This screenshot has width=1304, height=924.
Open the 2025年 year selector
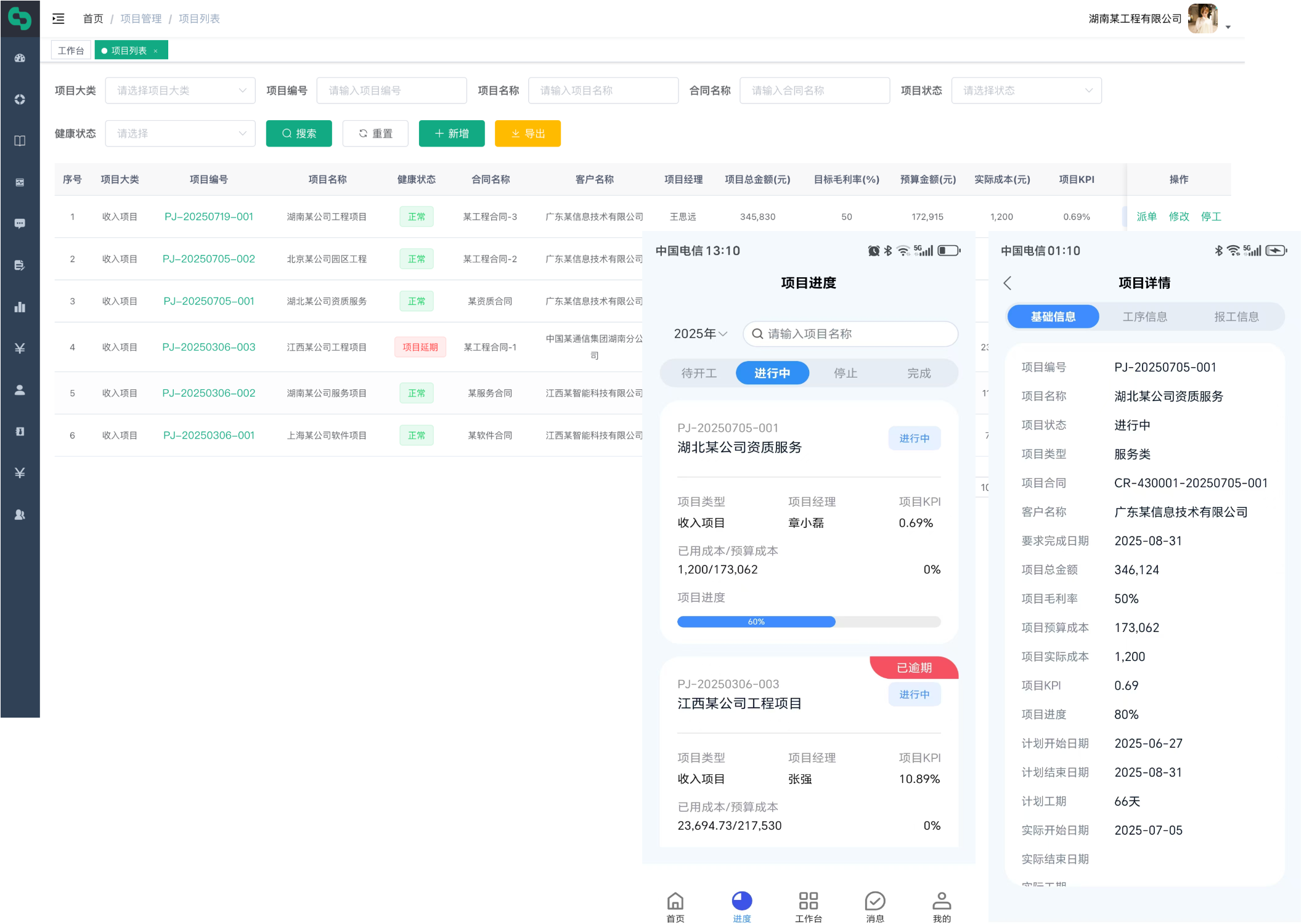coord(700,334)
